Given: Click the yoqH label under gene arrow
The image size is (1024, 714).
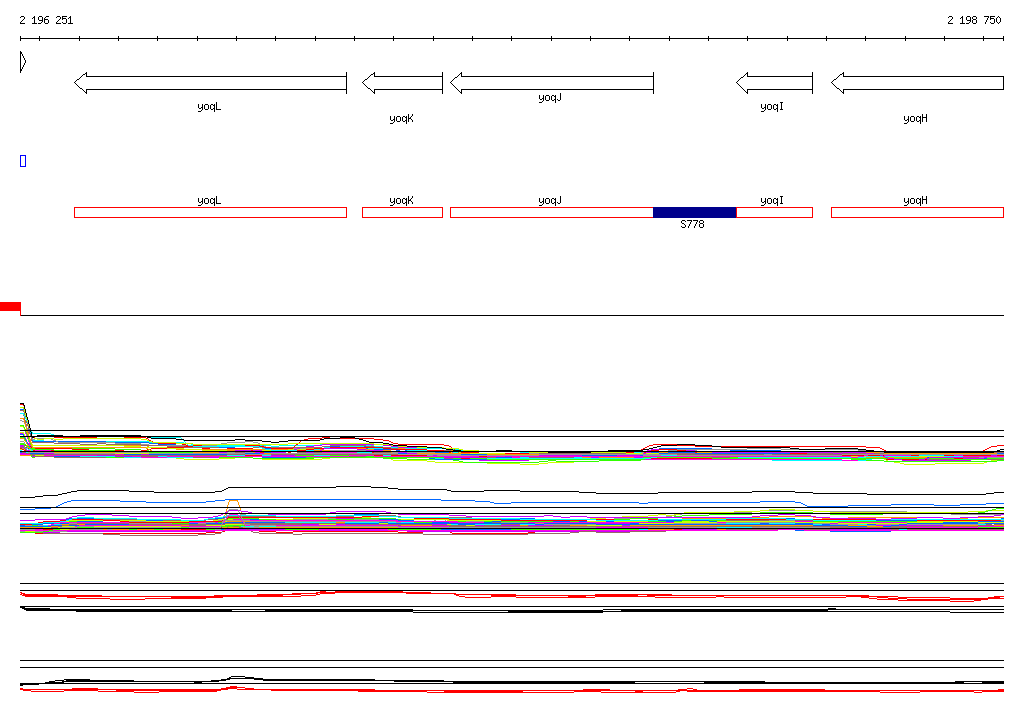Looking at the screenshot, I should tap(916, 118).
